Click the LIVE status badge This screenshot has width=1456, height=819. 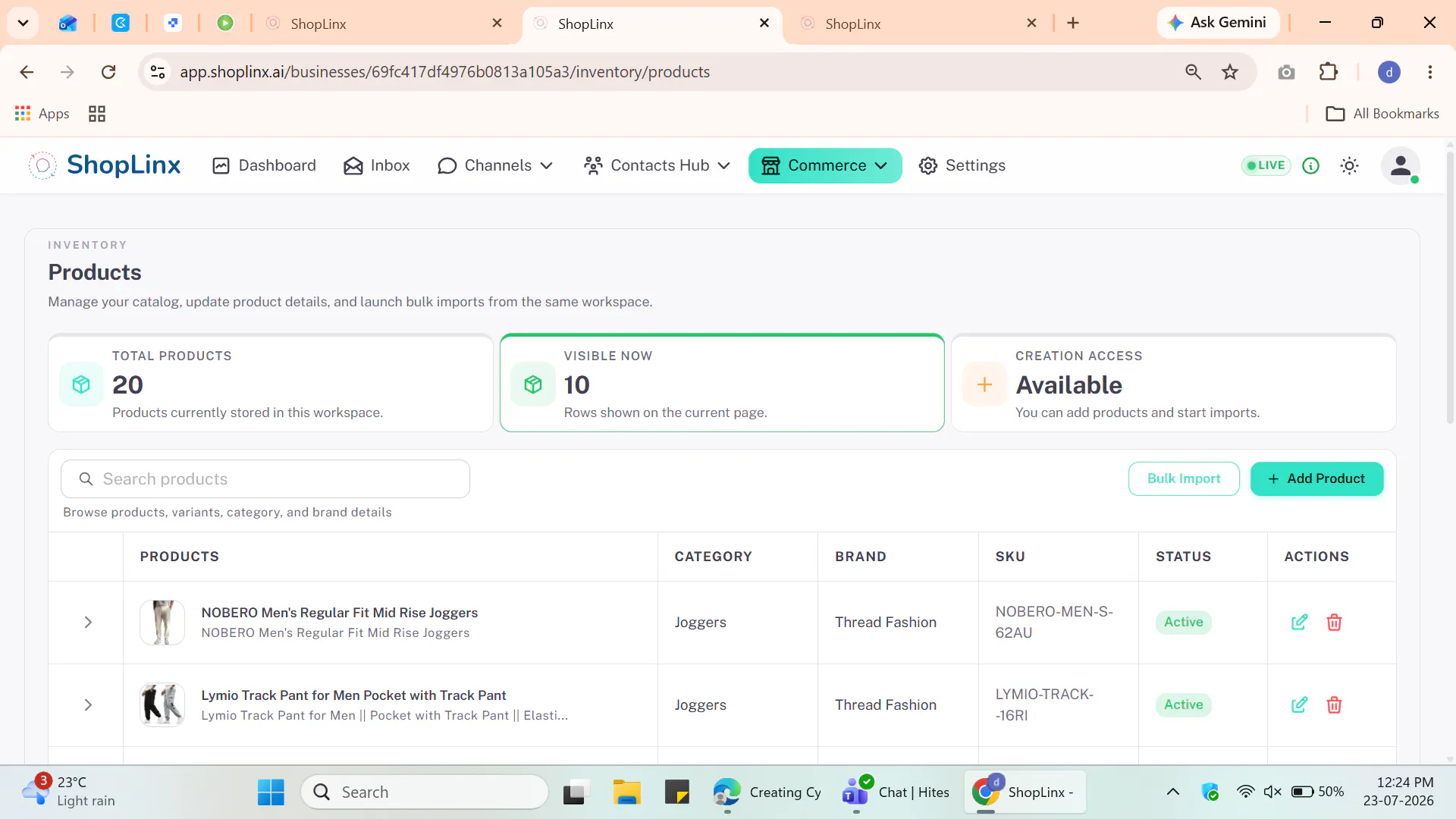(x=1266, y=165)
